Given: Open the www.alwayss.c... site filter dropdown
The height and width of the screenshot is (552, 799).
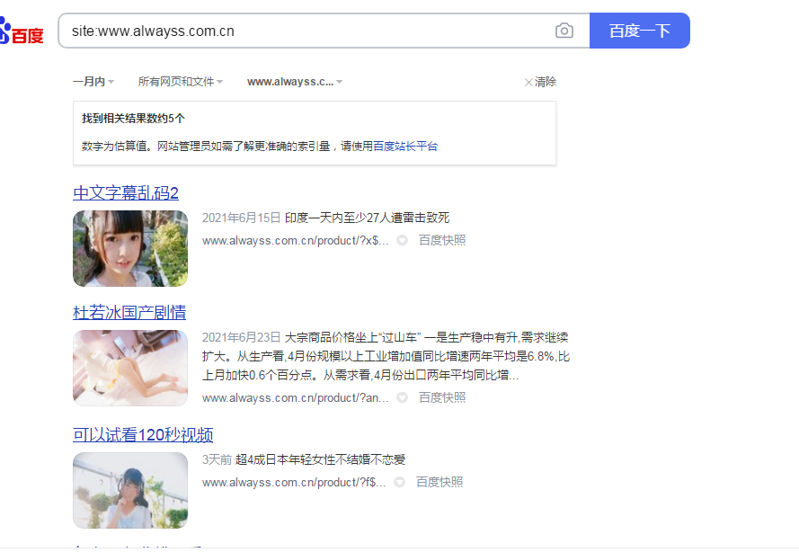Looking at the screenshot, I should tap(295, 82).
